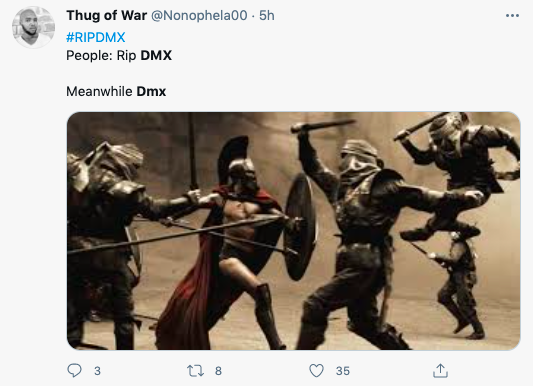The height and width of the screenshot is (386, 533).
Task: Like the tweet with the heart icon
Action: tap(316, 371)
